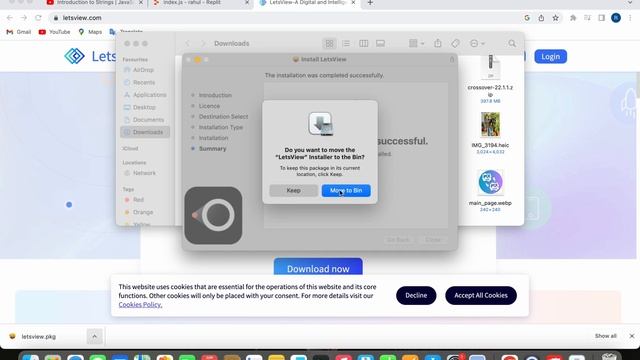
Task: Switch to the index.js Replit tab
Action: click(x=192, y=2)
